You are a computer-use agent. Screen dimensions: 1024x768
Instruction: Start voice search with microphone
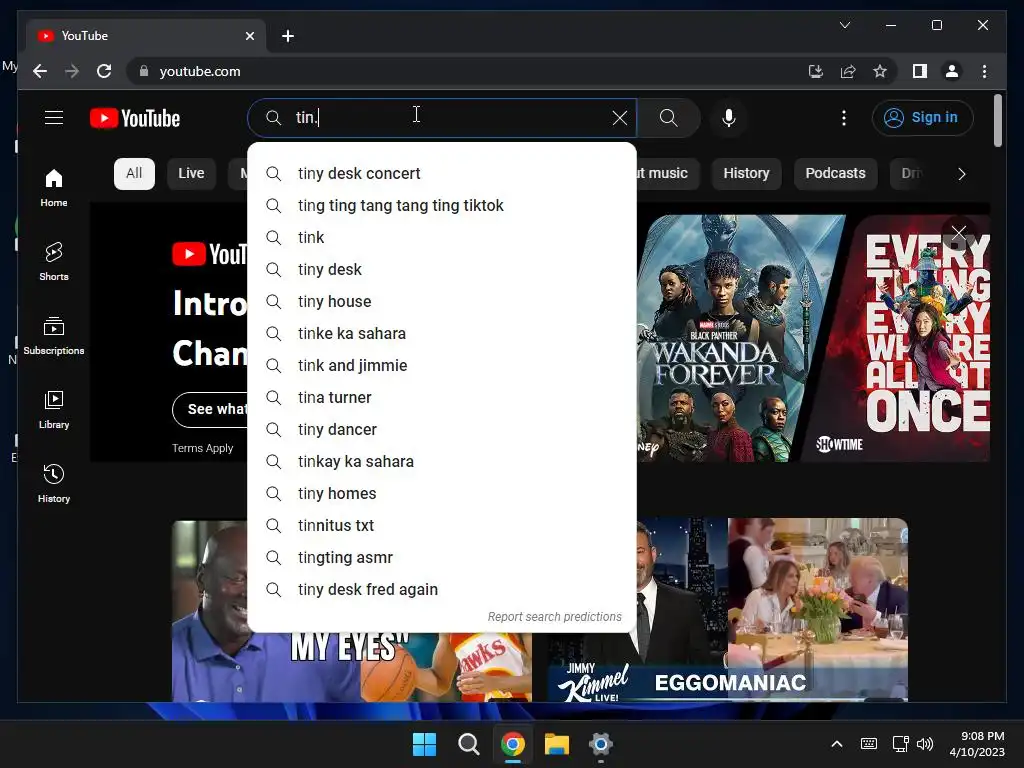[x=729, y=118]
